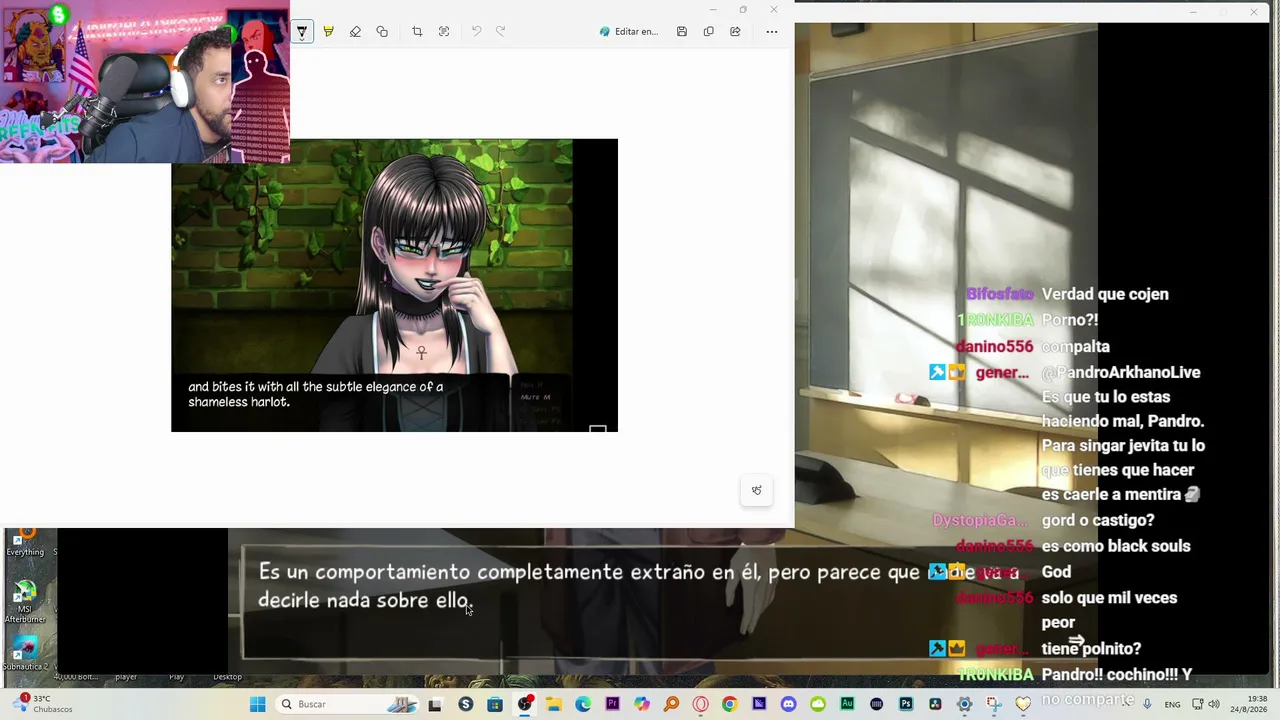Viewport: 1280px width, 720px height.
Task: Undo the last edit in Snipping Tool
Action: tap(476, 32)
